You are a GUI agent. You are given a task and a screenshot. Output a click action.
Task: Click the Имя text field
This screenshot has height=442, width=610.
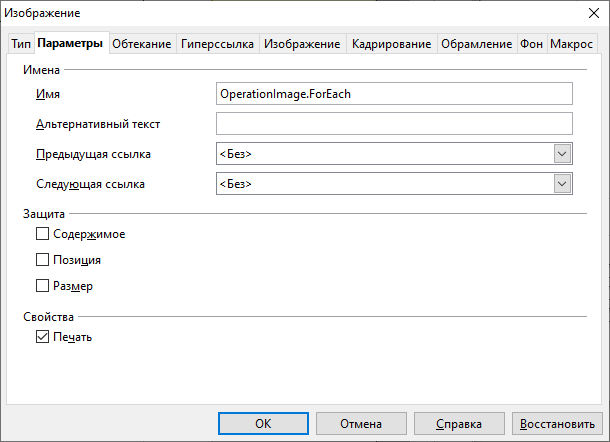tap(393, 93)
